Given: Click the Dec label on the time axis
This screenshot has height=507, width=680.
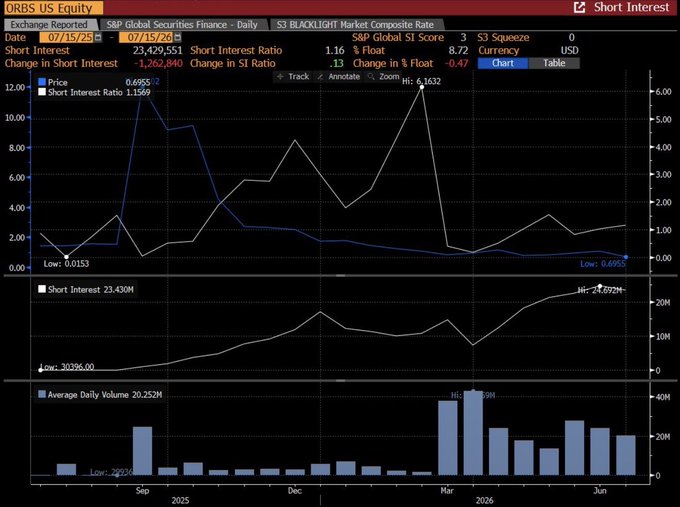Looking at the screenshot, I should (x=294, y=491).
